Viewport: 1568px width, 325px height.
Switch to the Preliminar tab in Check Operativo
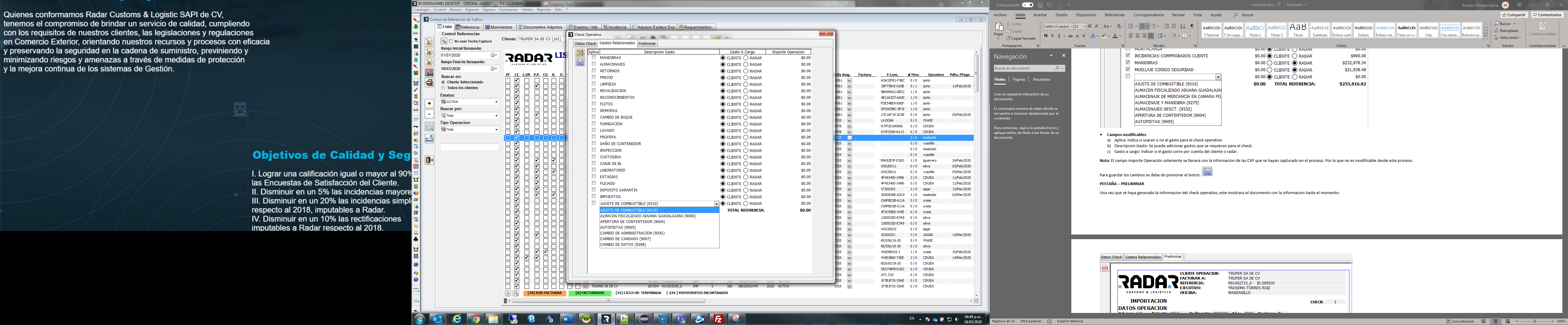point(647,43)
